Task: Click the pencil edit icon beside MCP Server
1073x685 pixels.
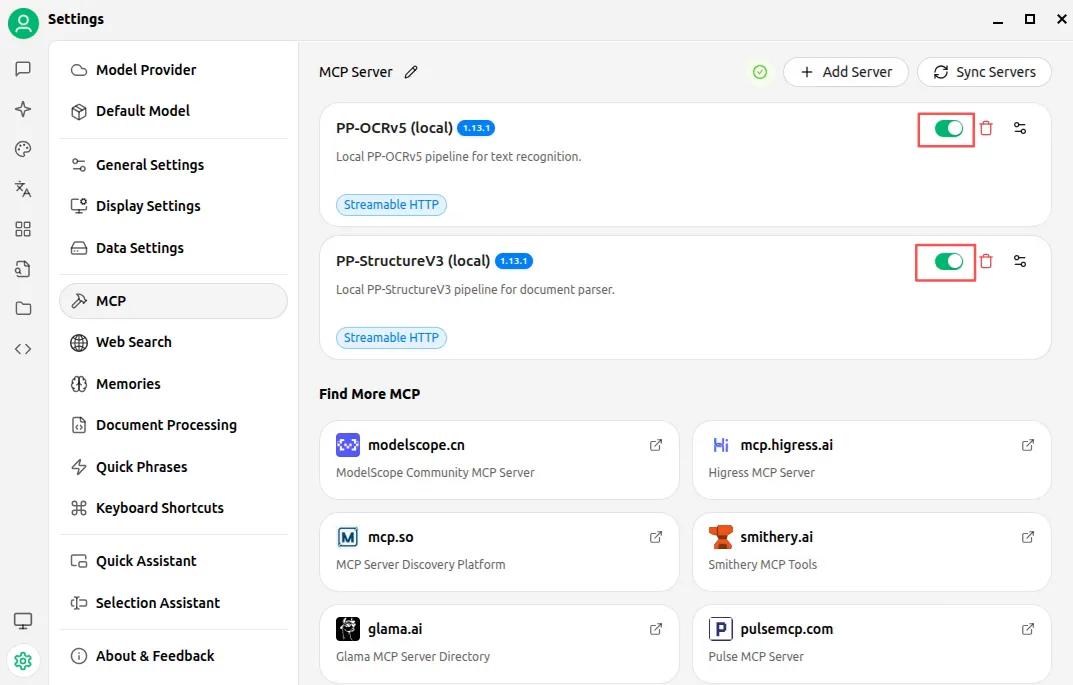Action: pyautogui.click(x=411, y=72)
